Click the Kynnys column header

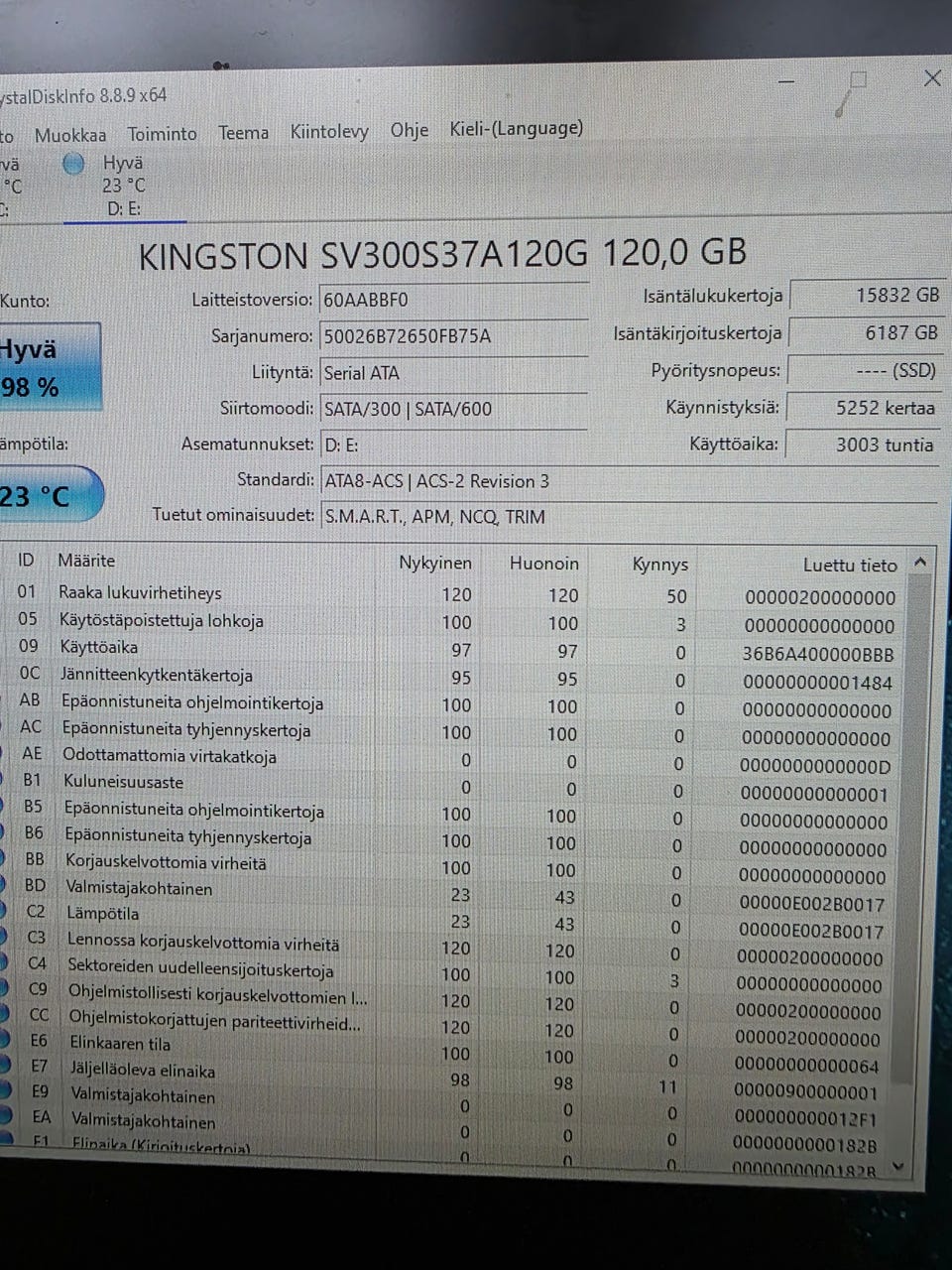659,565
